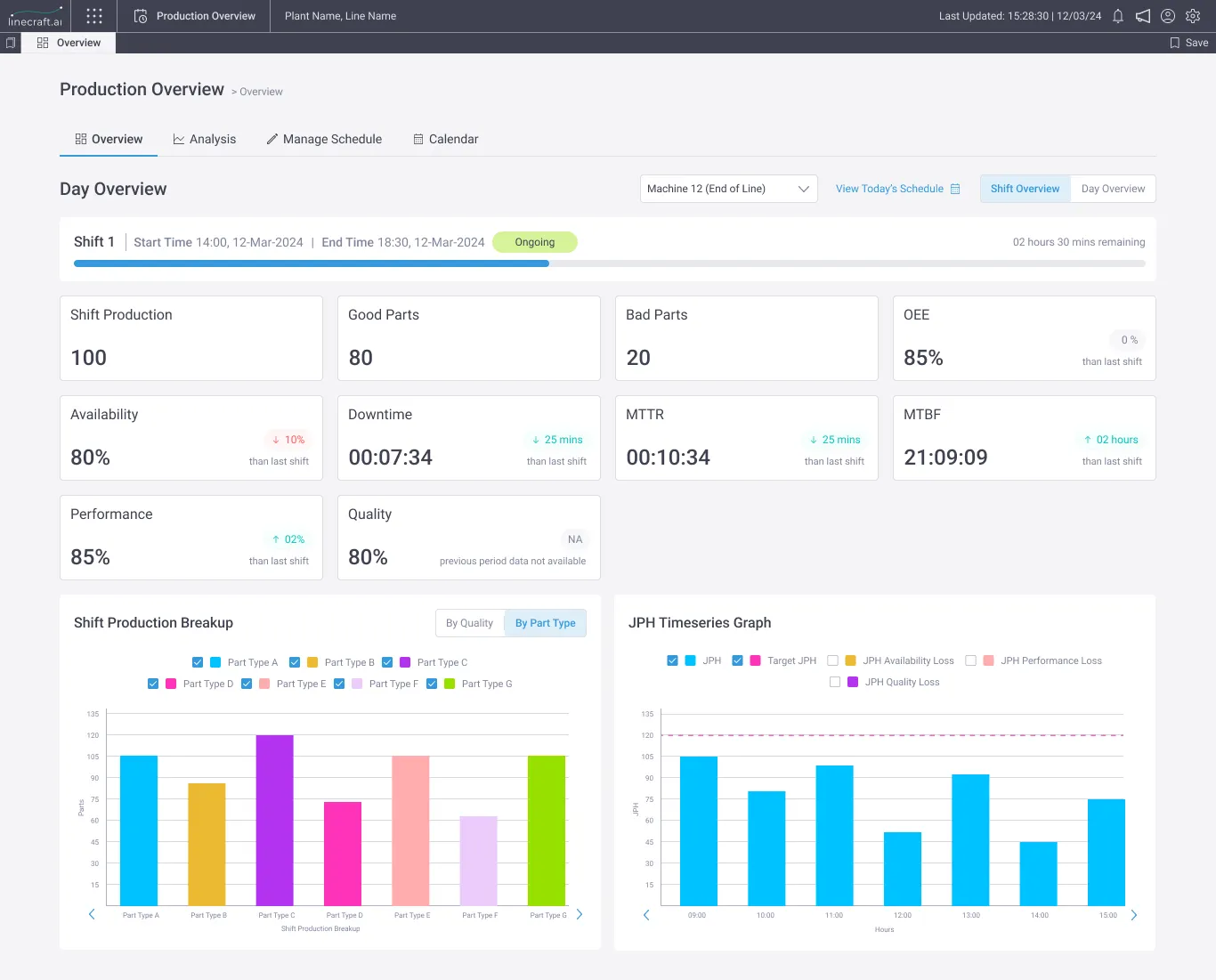Enable JPH Performance Loss checkbox
Screen dimensions: 1216x980
pos(970,660)
